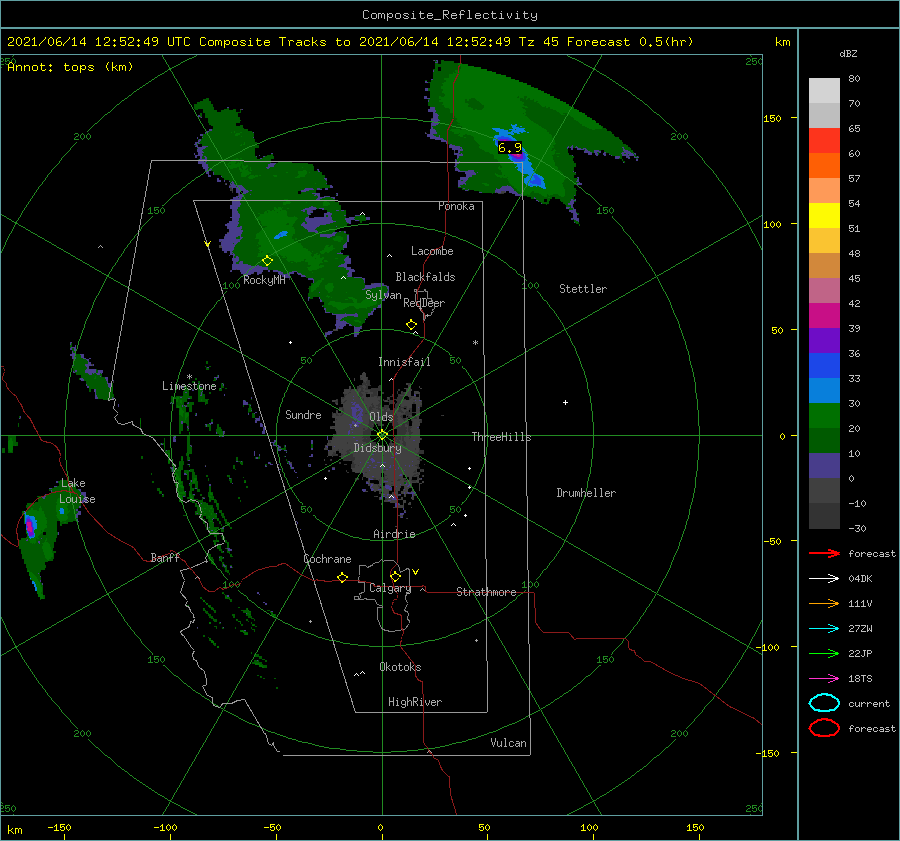900x841 pixels.
Task: Click the blue 36 dBZ color swatch
Action: click(824, 365)
